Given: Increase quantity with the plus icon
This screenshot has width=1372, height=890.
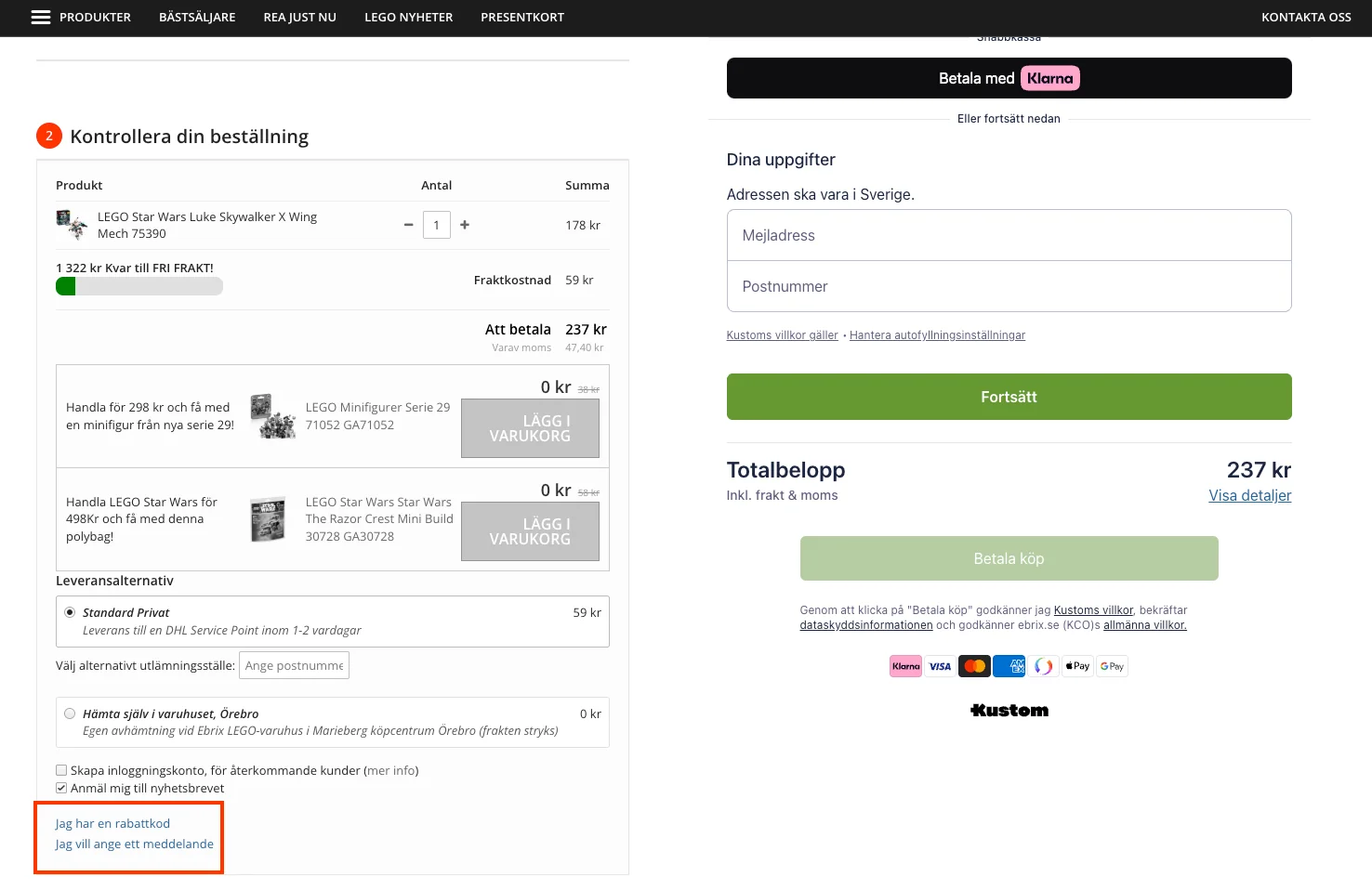Looking at the screenshot, I should pyautogui.click(x=465, y=225).
